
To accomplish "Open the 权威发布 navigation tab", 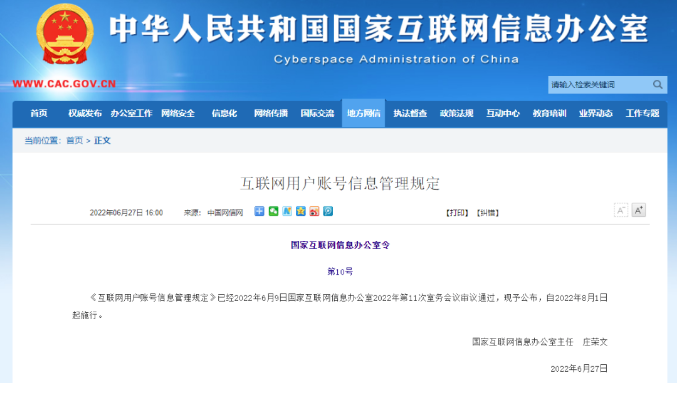I will click(85, 114).
